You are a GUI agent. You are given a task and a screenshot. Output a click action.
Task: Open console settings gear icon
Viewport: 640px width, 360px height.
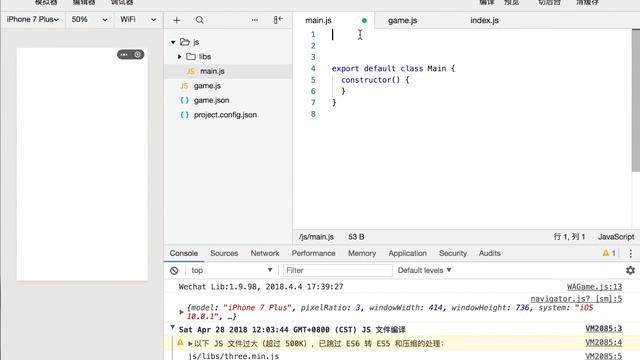pyautogui.click(x=630, y=270)
